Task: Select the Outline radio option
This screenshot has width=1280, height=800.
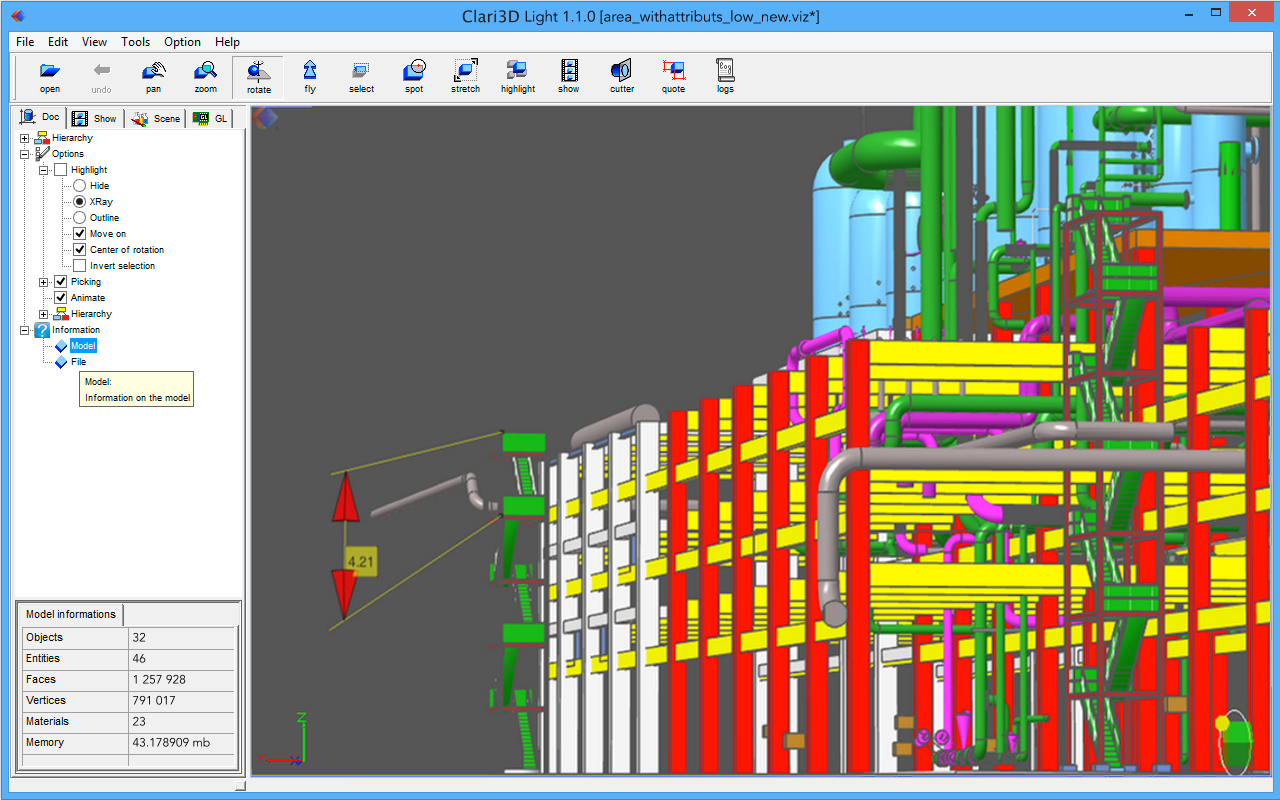Action: coord(80,218)
